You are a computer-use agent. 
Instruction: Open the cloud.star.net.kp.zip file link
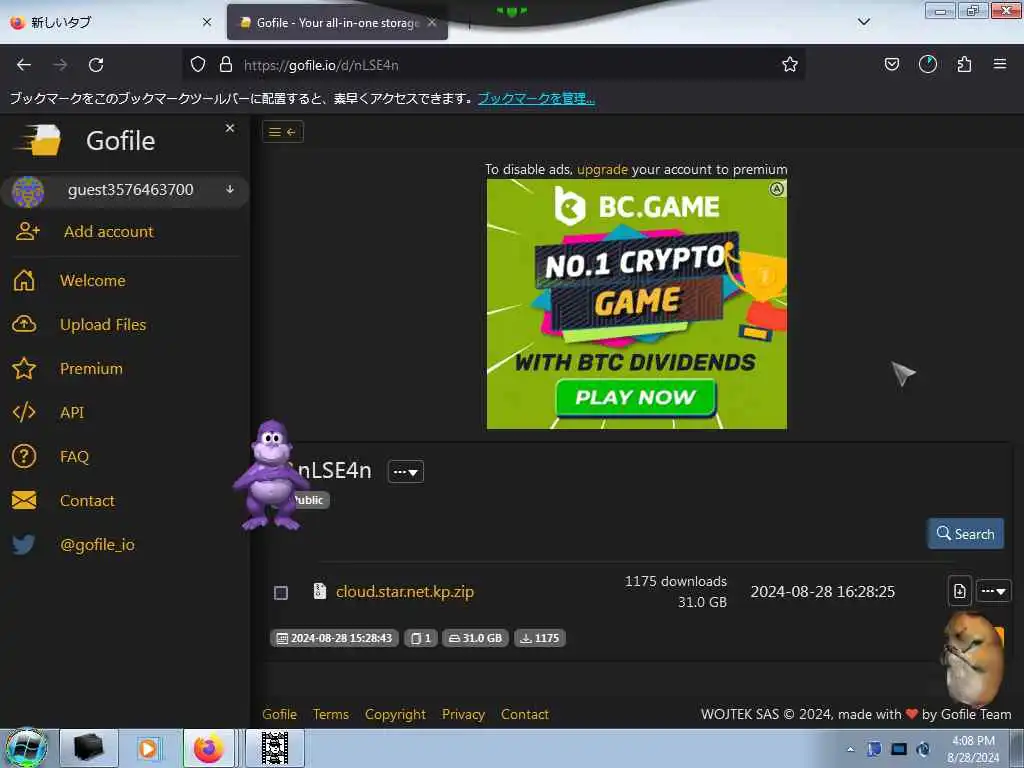point(405,592)
